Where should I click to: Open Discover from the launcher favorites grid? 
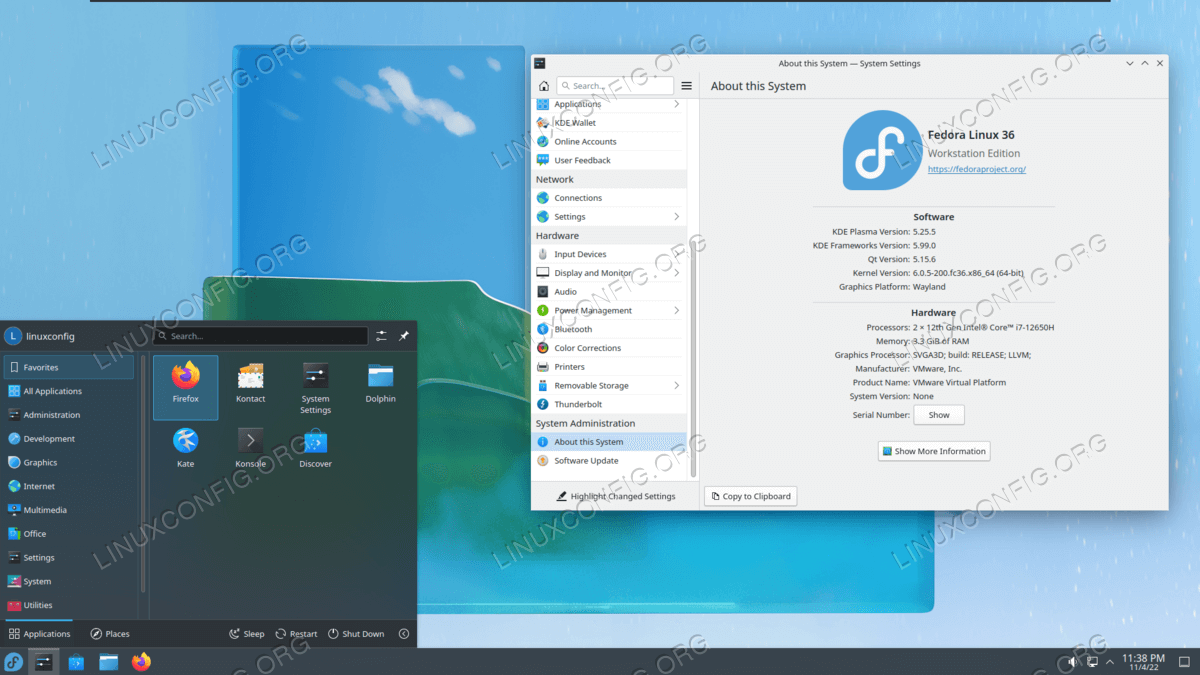click(x=315, y=449)
